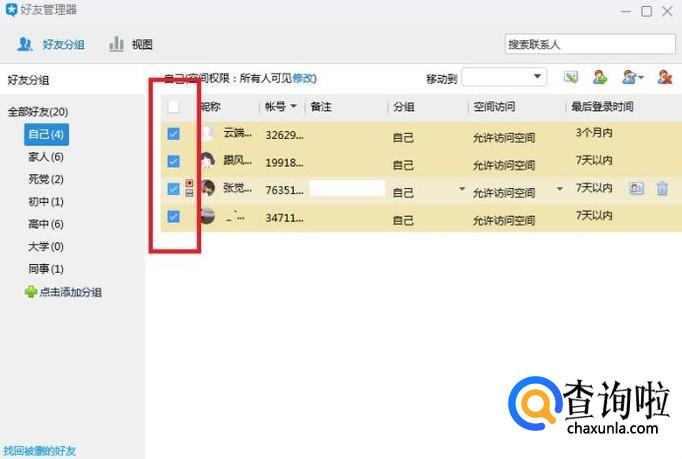This screenshot has width=682, height=459.
Task: Click account number 32629...
Action: [284, 135]
